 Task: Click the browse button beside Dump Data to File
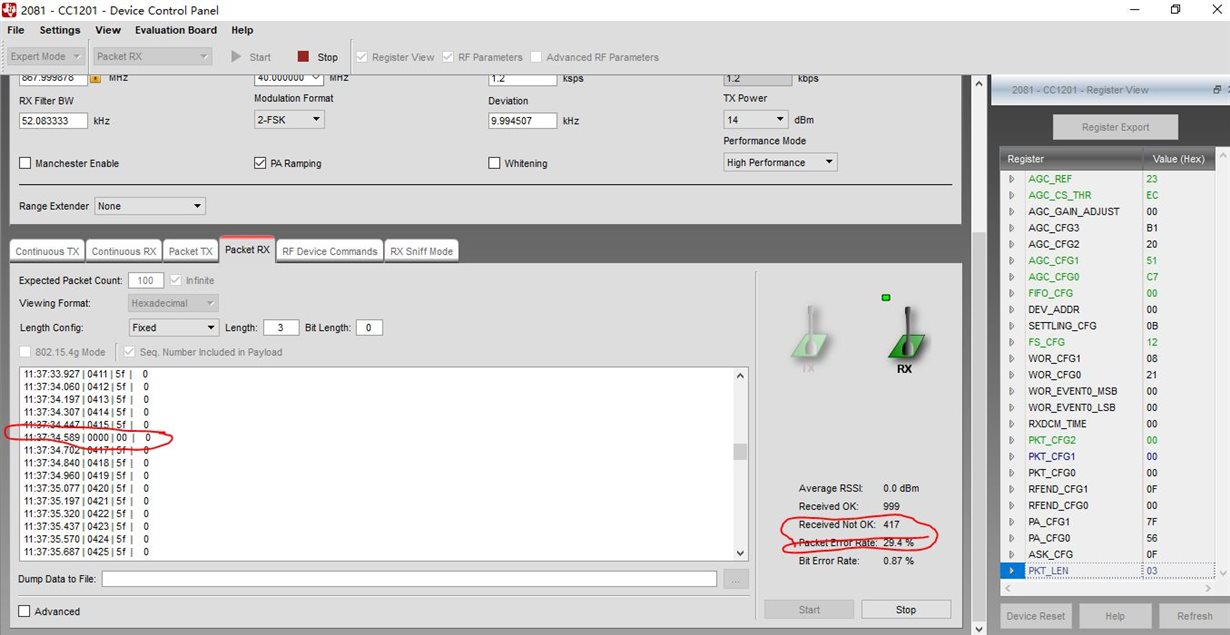[736, 579]
